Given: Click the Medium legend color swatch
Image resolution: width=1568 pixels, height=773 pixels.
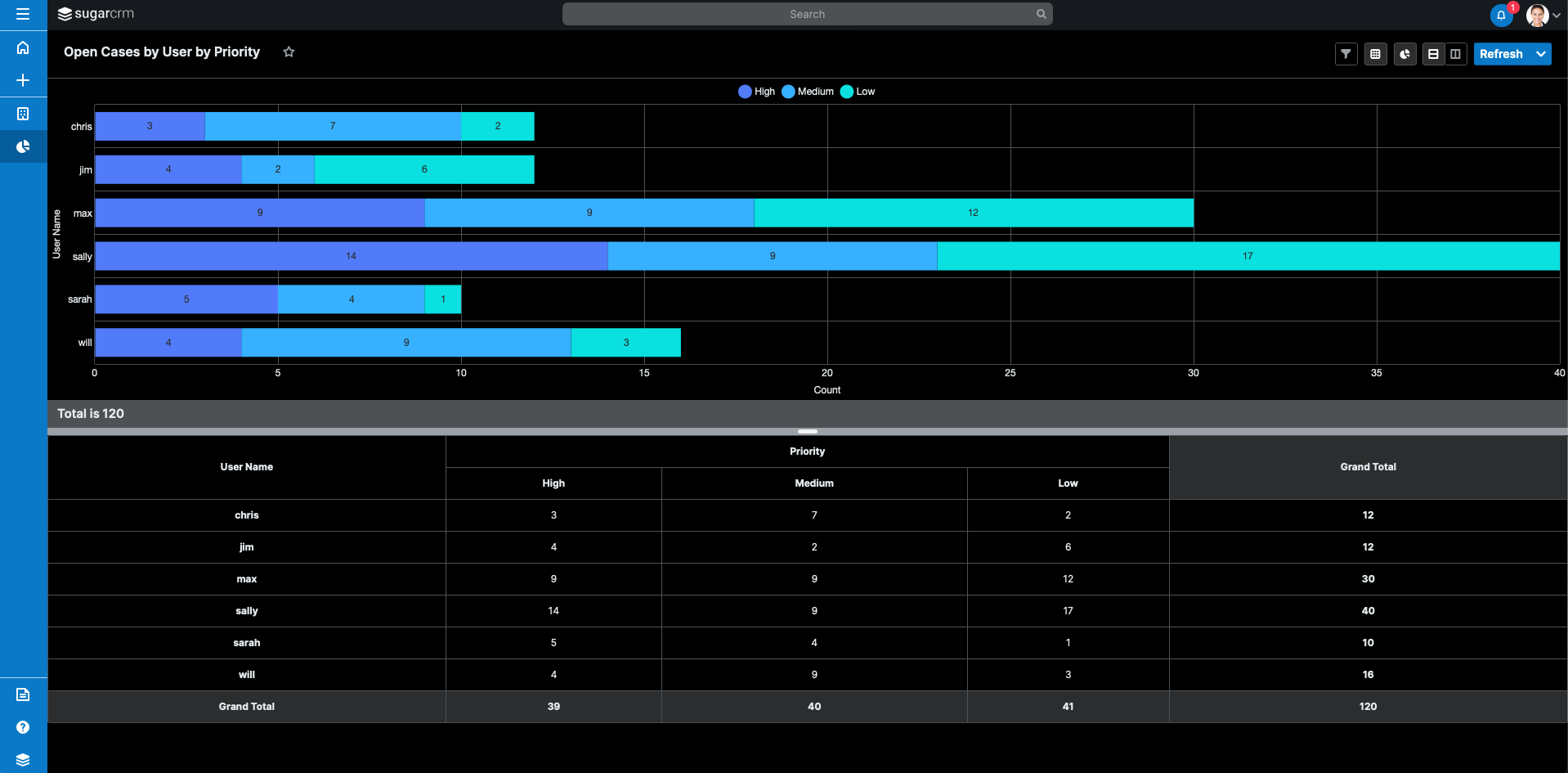Looking at the screenshot, I should coord(788,92).
